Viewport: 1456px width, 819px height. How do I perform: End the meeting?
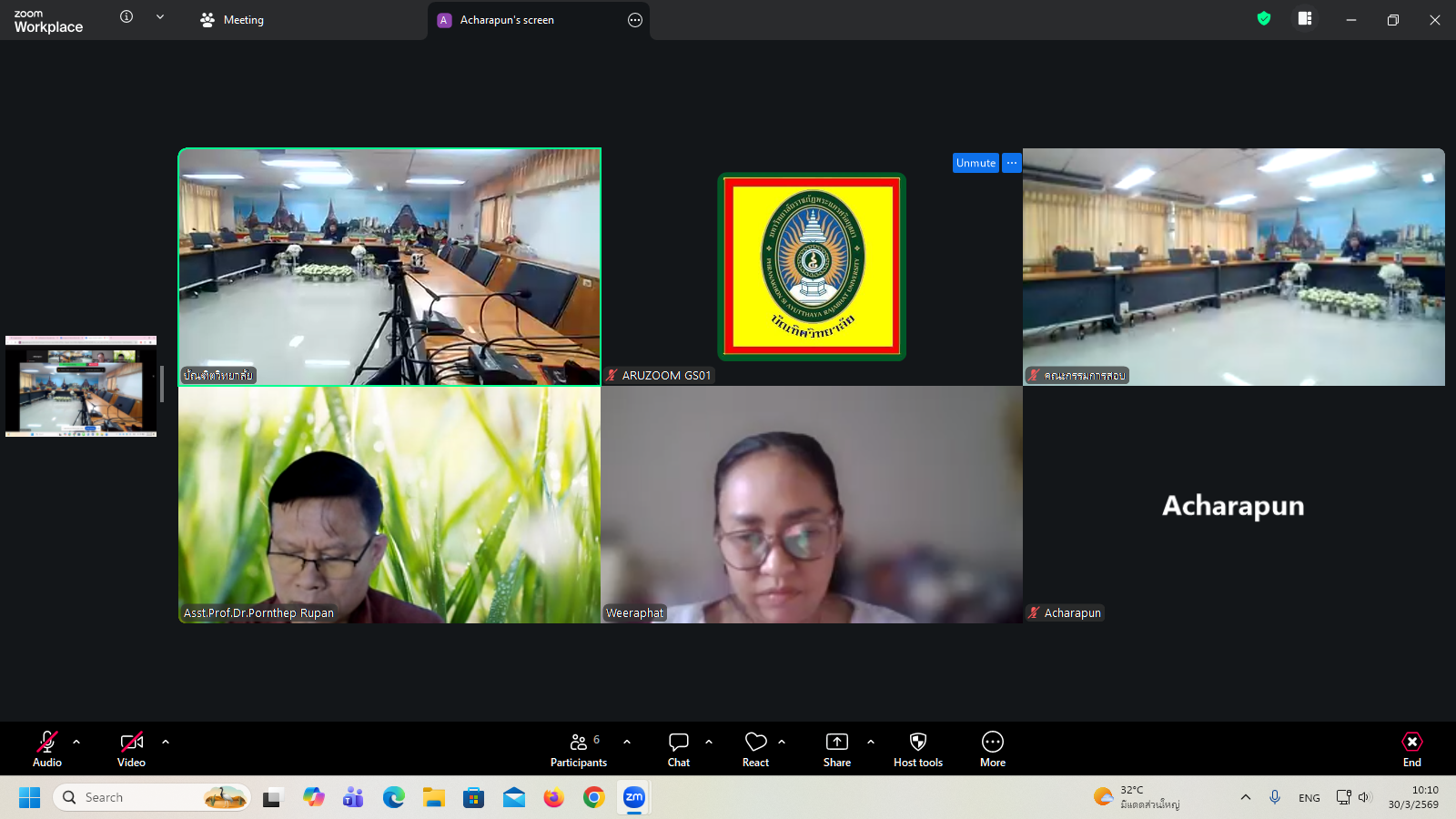(x=1411, y=749)
